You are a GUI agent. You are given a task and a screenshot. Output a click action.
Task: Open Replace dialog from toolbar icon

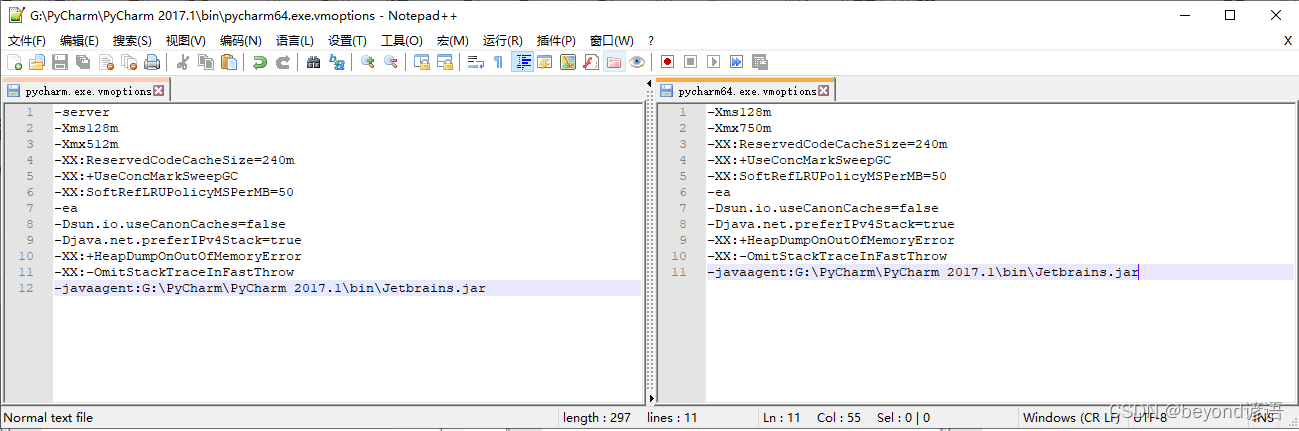(337, 62)
